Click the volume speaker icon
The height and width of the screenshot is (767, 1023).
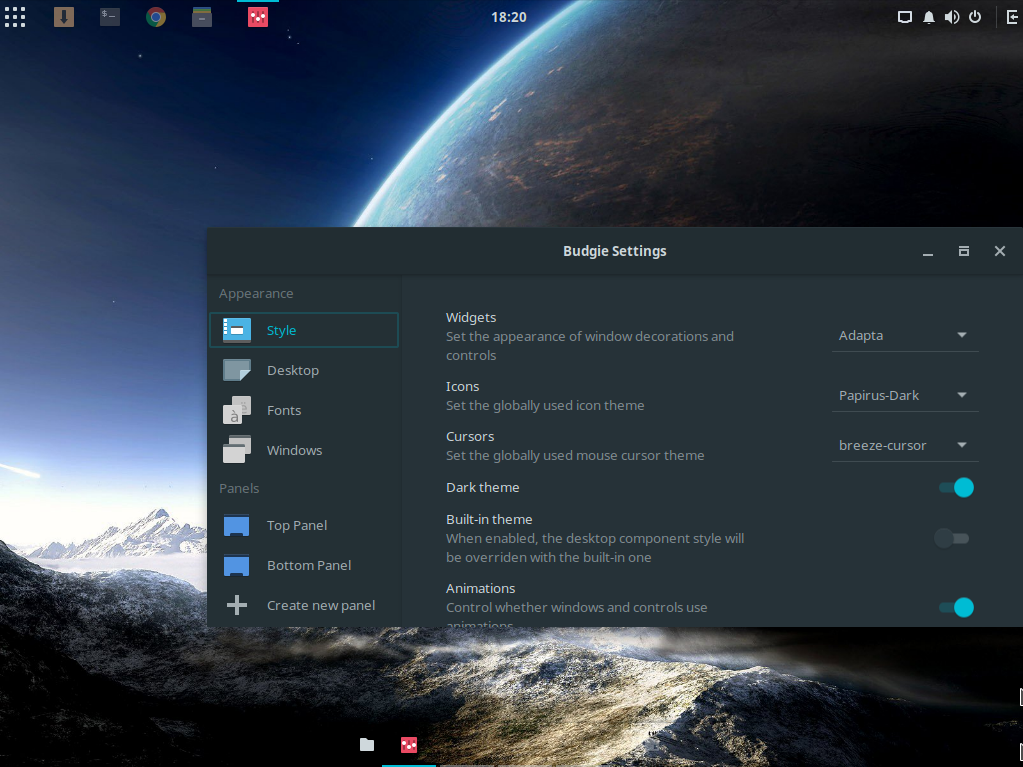952,17
